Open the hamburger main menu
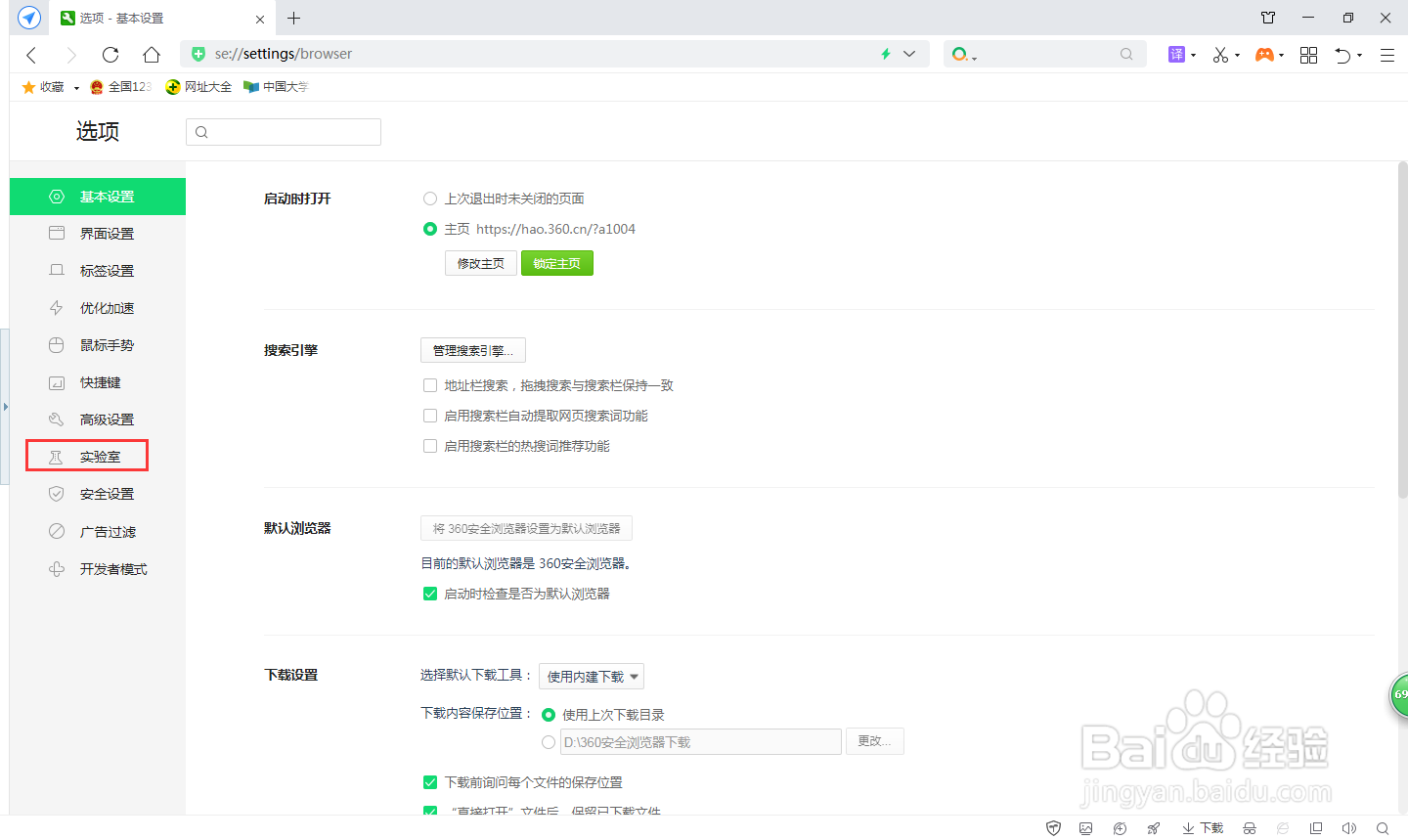The width and height of the screenshot is (1408, 840). coord(1386,55)
